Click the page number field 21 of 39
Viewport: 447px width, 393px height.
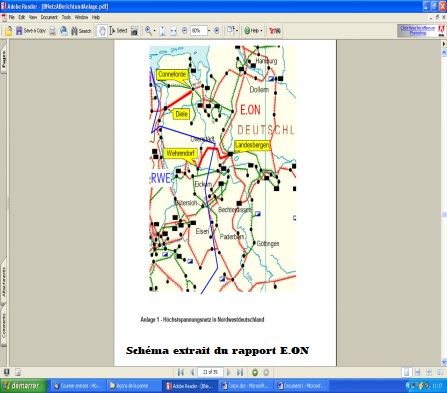tap(210, 372)
